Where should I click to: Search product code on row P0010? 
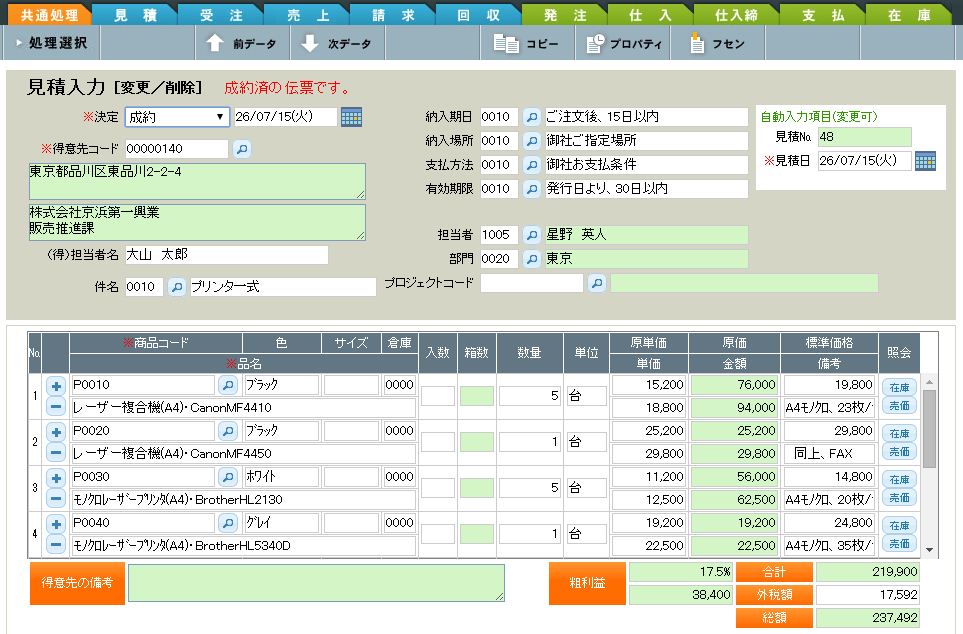(x=228, y=385)
